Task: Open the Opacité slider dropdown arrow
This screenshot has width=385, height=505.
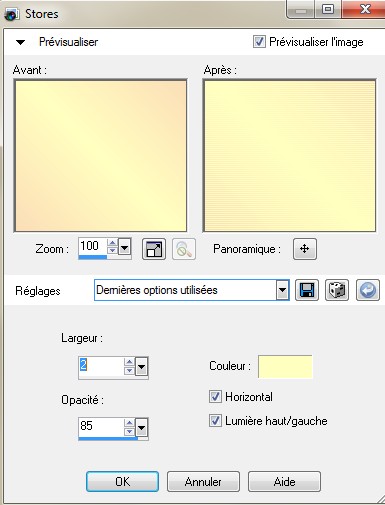Action: [x=141, y=427]
